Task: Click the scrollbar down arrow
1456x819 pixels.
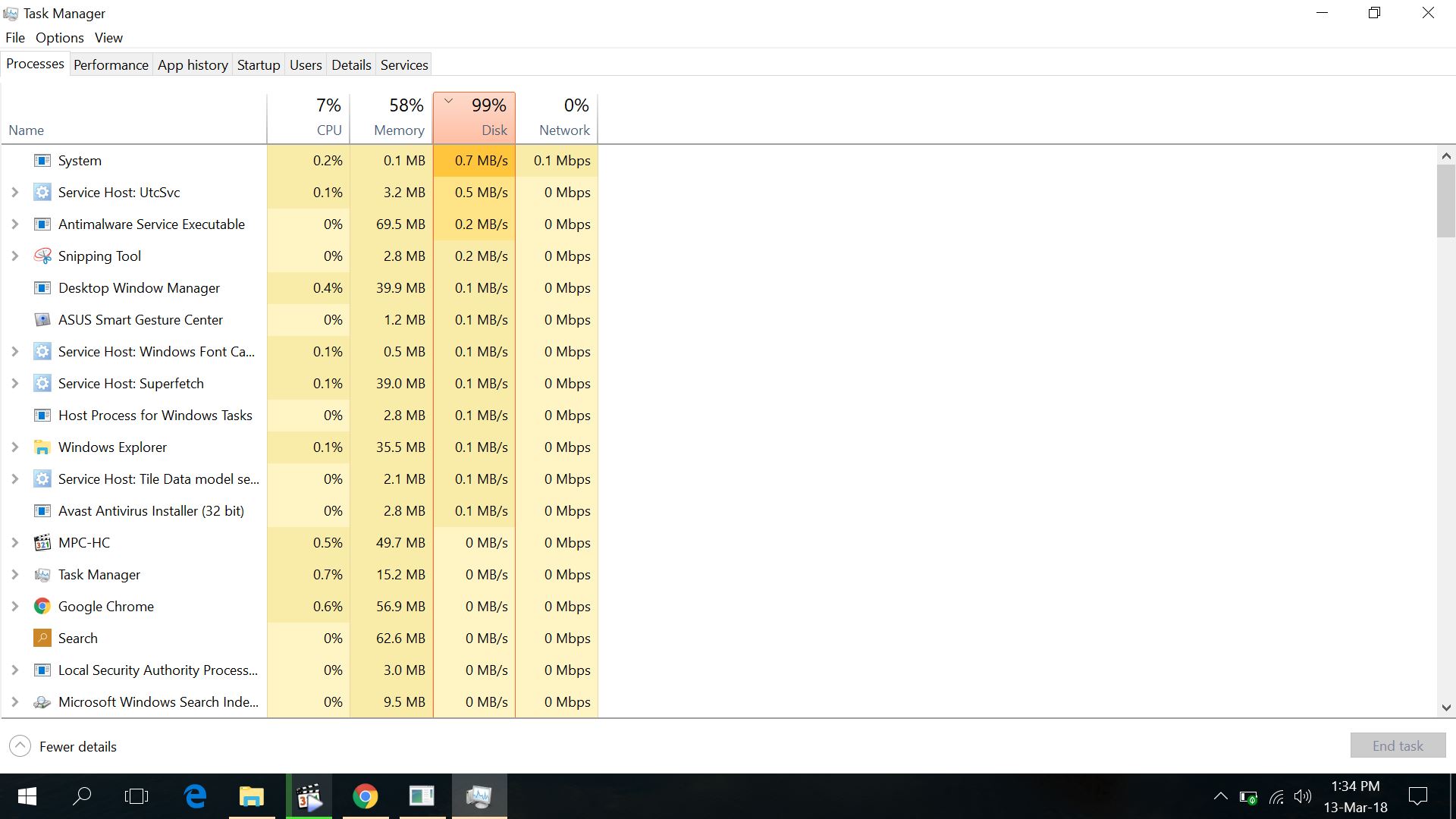Action: [x=1445, y=708]
